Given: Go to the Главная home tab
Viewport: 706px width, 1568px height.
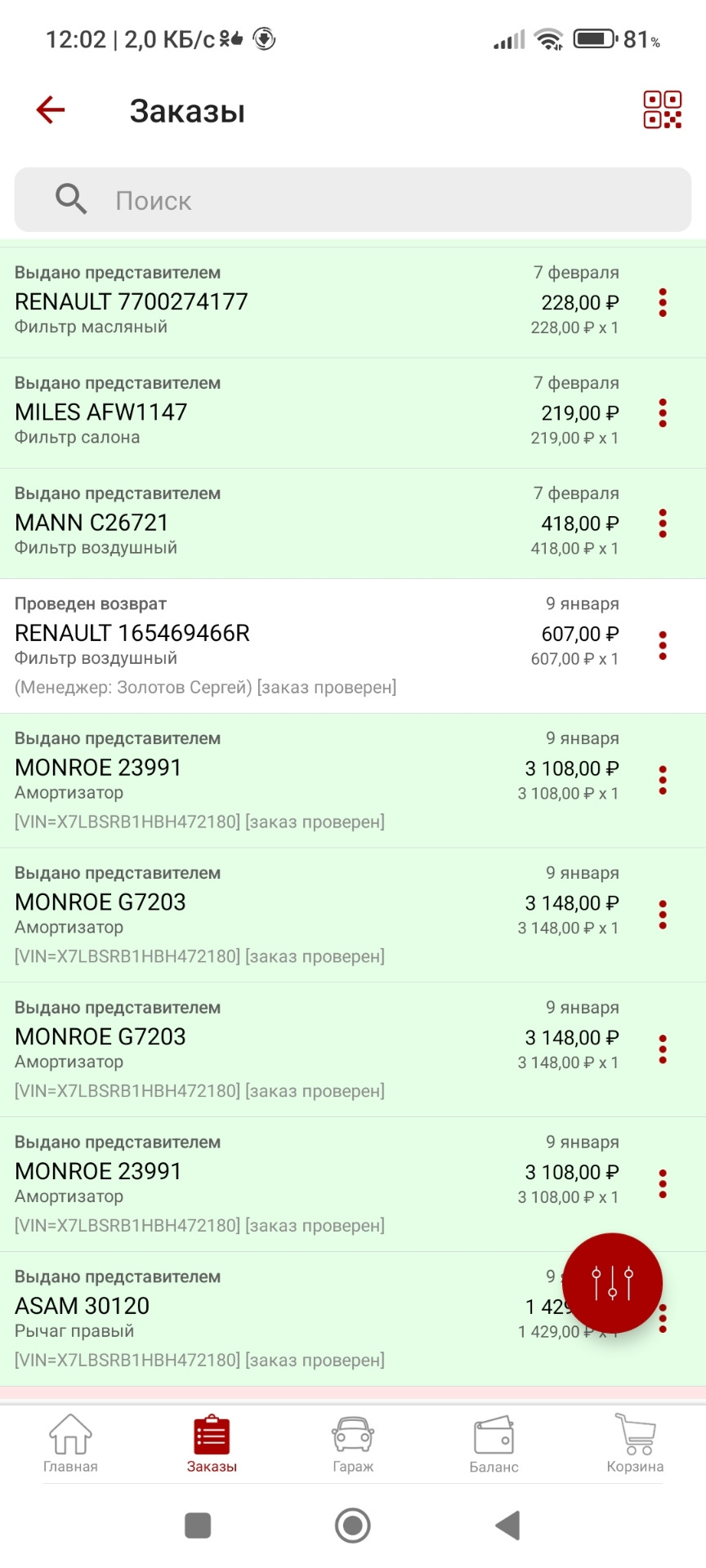Looking at the screenshot, I should (x=70, y=1444).
